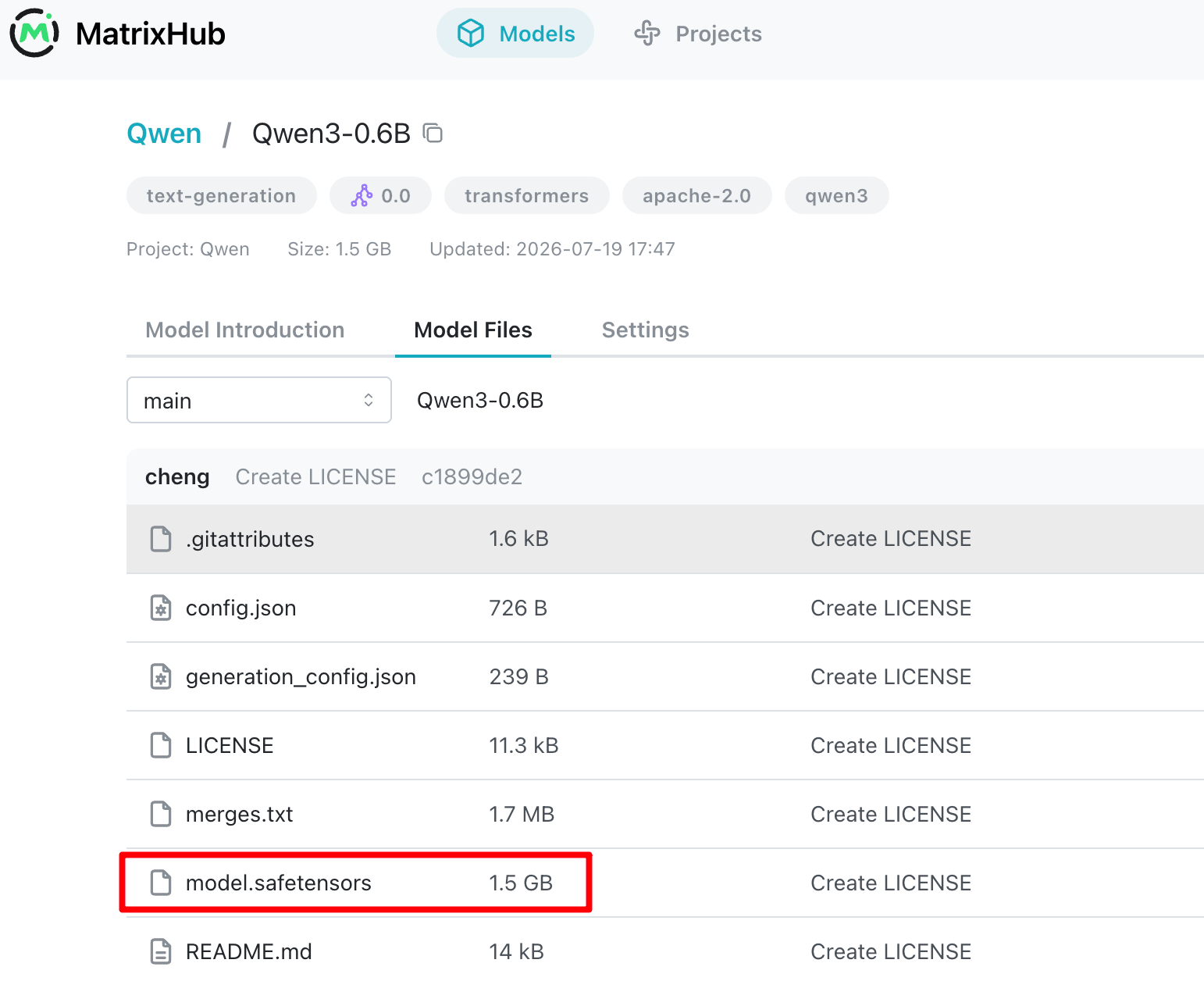Click the Qwen3-0.6B model title
The image size is (1204, 981).
[331, 134]
